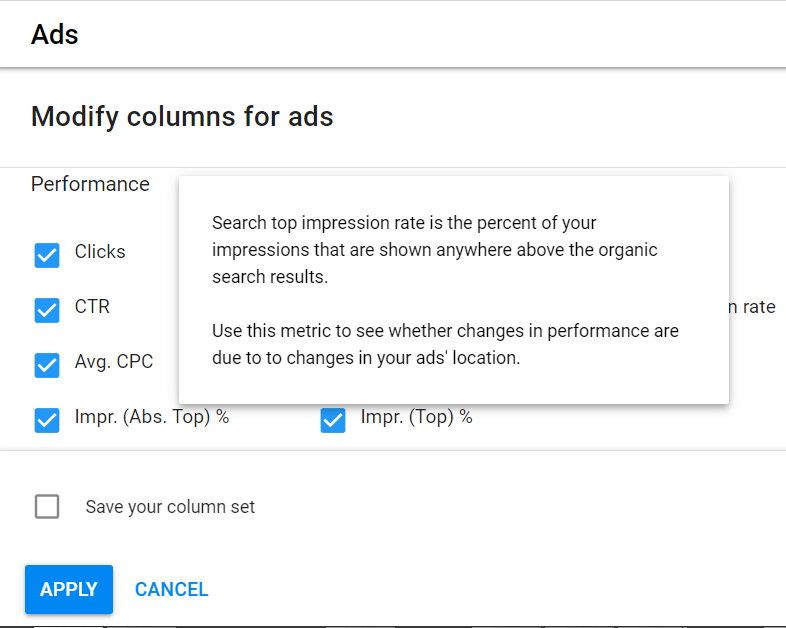
Task: Click the partially hidden rate column label
Action: tap(752, 306)
